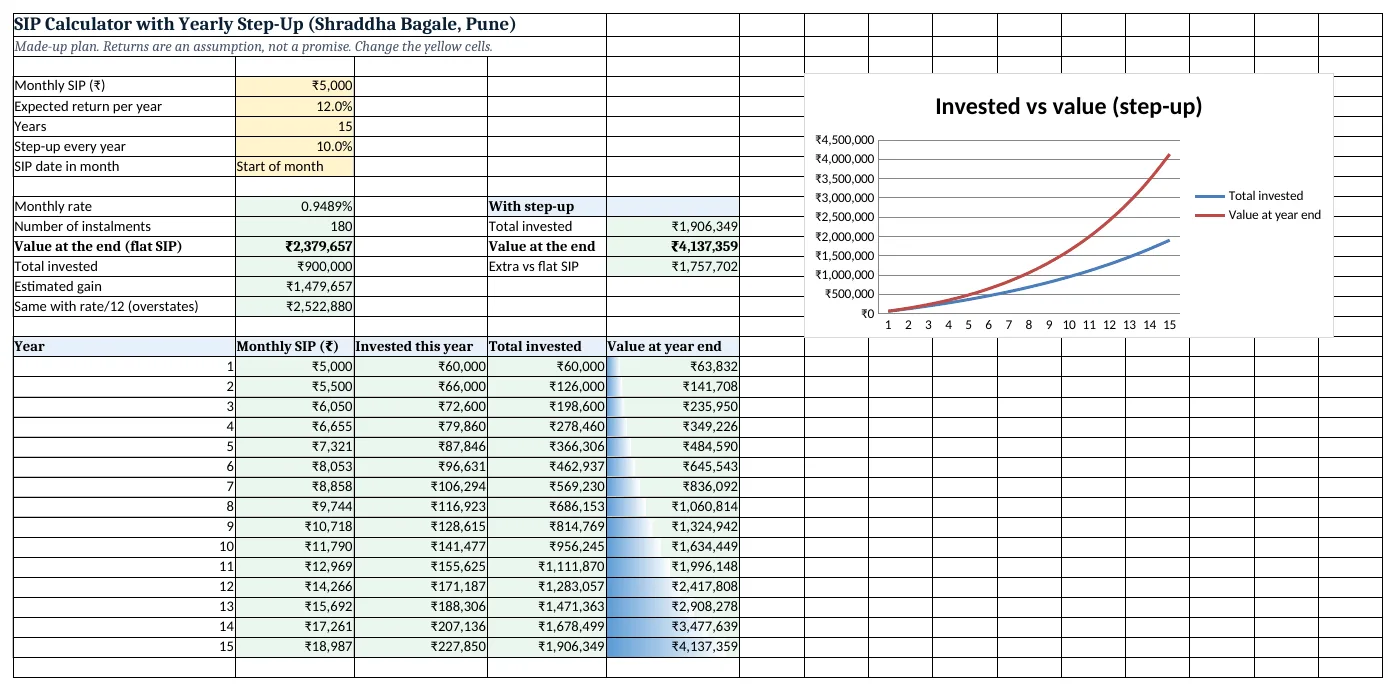Select year 13 total invested ₹1,471,363
The height and width of the screenshot is (690, 1395).
click(x=546, y=607)
